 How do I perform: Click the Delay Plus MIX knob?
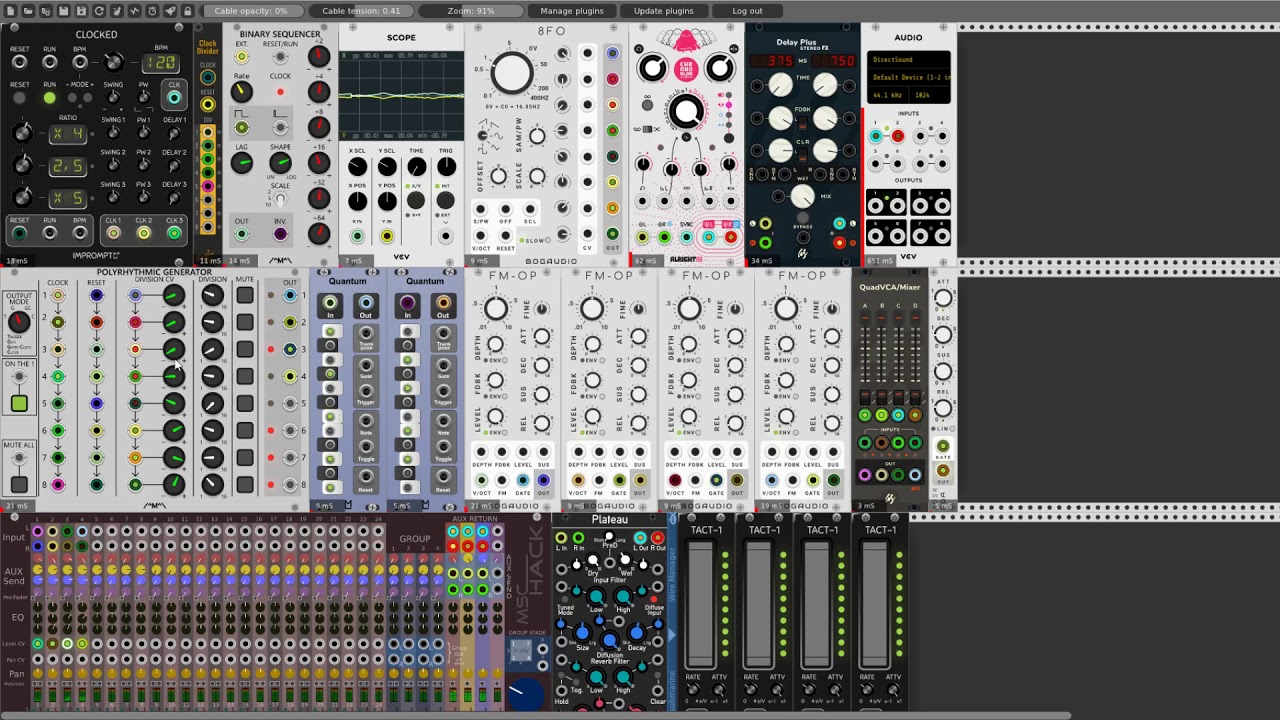coord(802,197)
